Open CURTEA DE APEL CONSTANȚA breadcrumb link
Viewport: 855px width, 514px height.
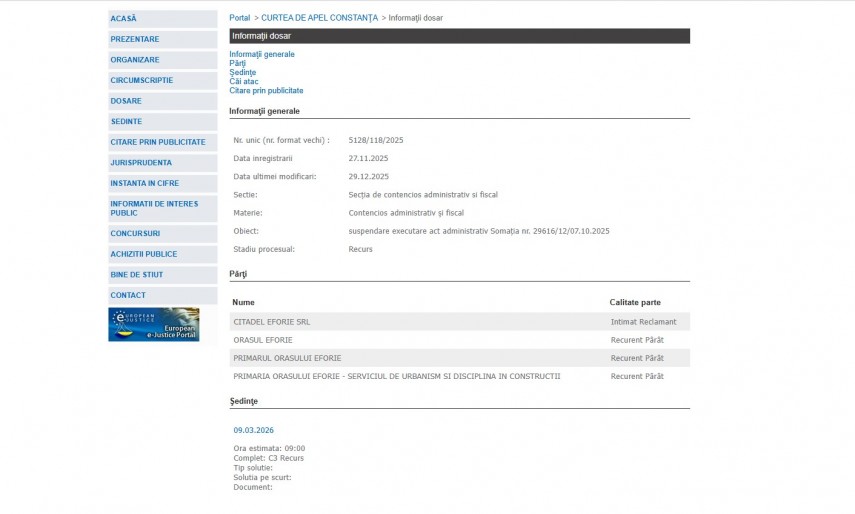click(x=319, y=18)
